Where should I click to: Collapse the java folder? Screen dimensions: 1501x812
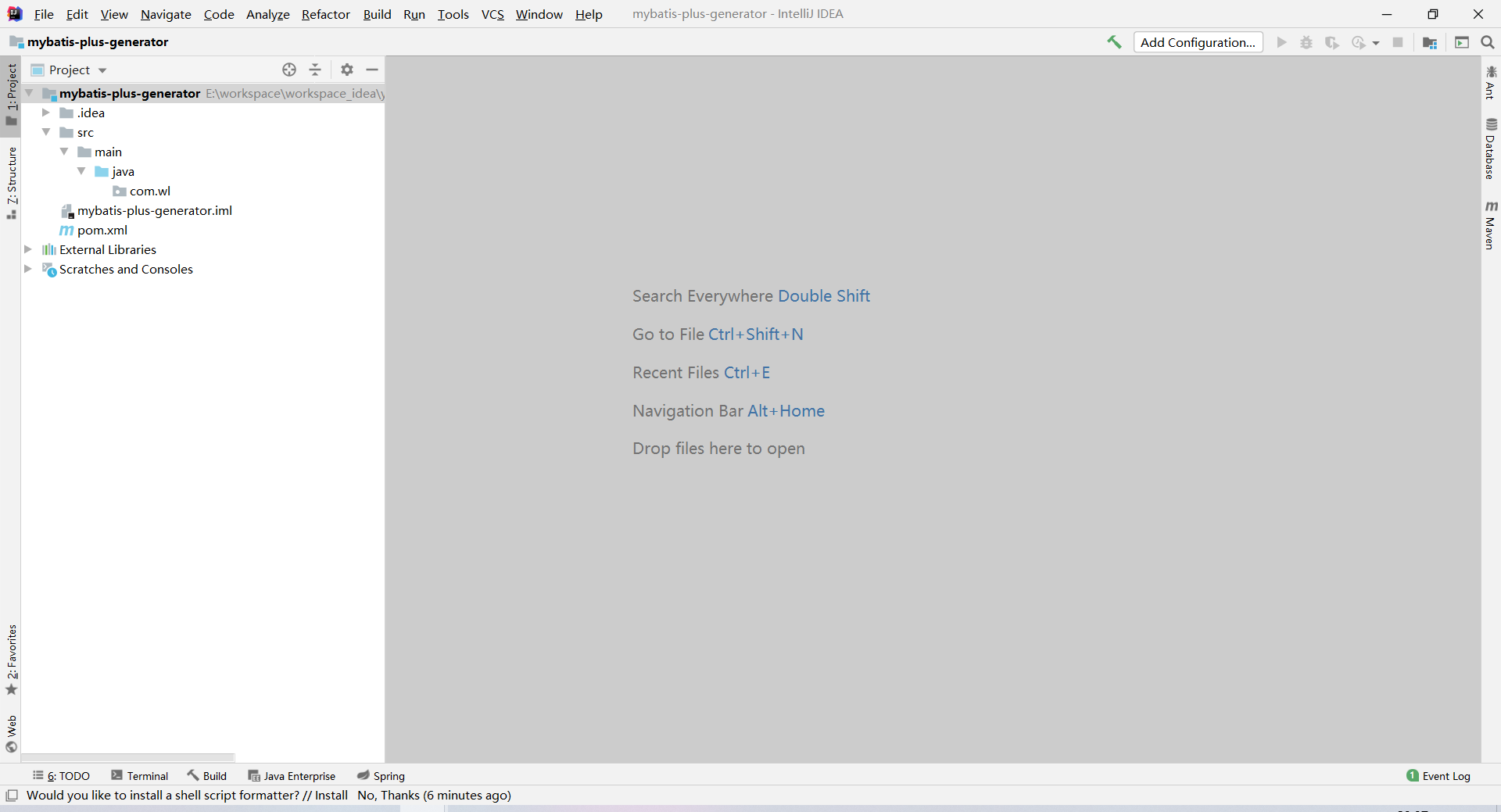pyautogui.click(x=81, y=171)
